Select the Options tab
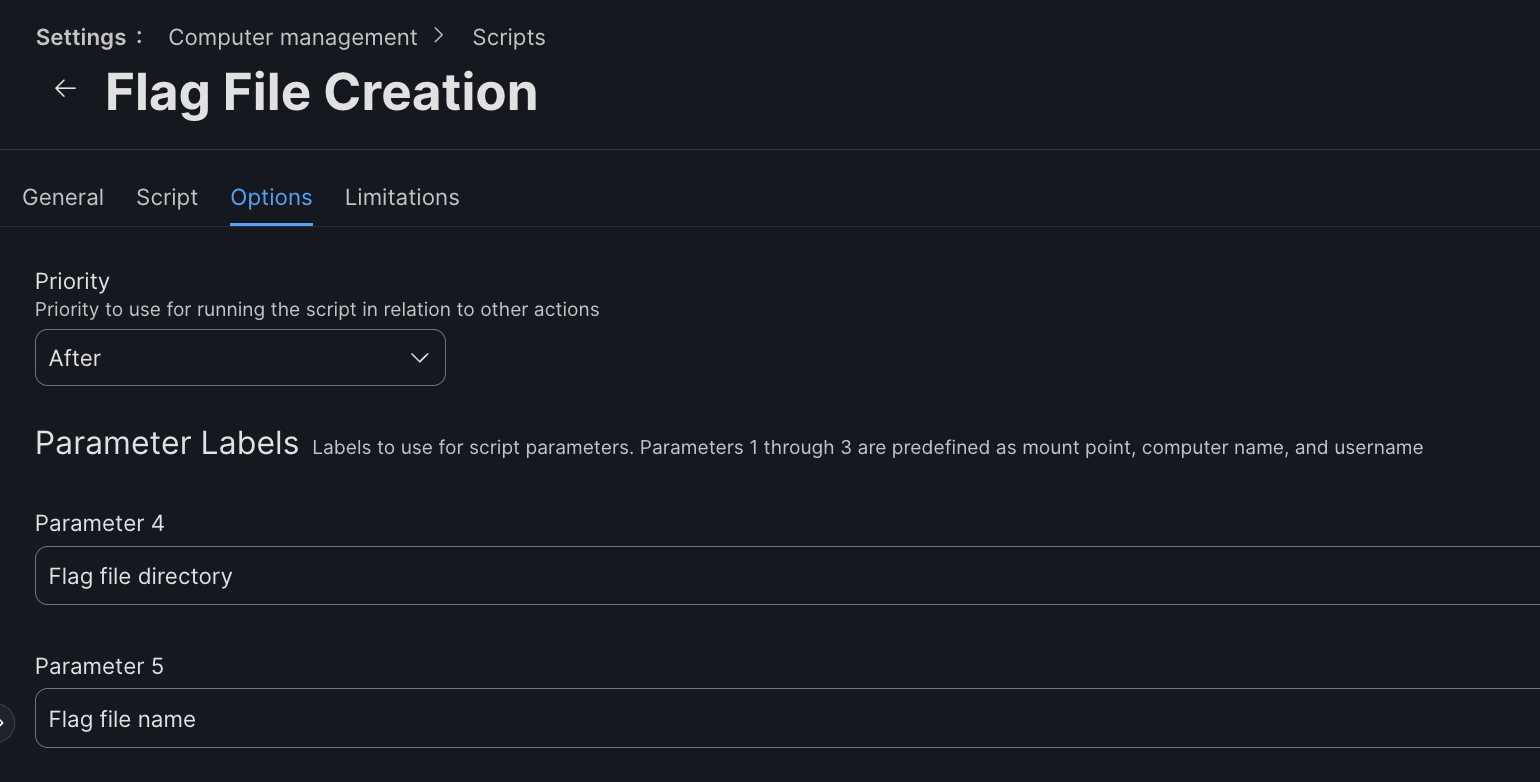This screenshot has width=1540, height=782. pyautogui.click(x=271, y=197)
